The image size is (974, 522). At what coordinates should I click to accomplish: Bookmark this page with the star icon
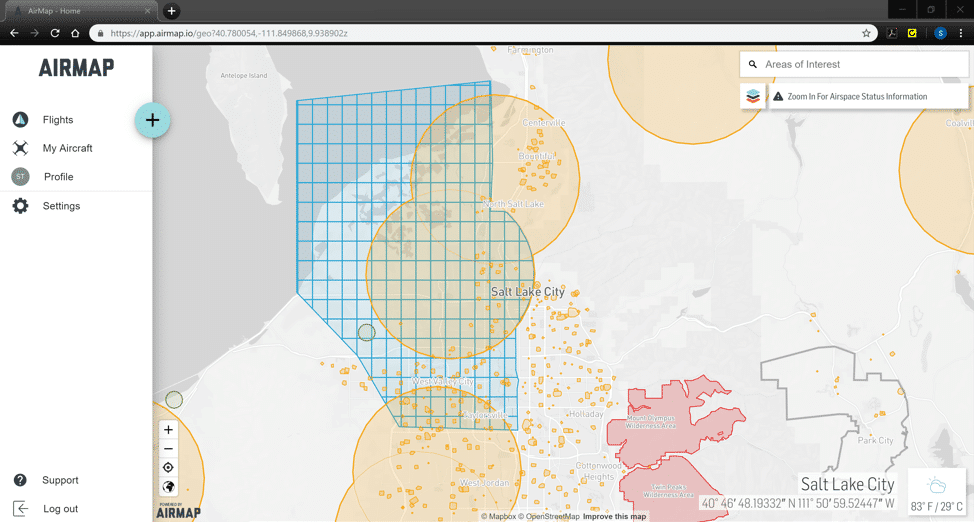[866, 33]
